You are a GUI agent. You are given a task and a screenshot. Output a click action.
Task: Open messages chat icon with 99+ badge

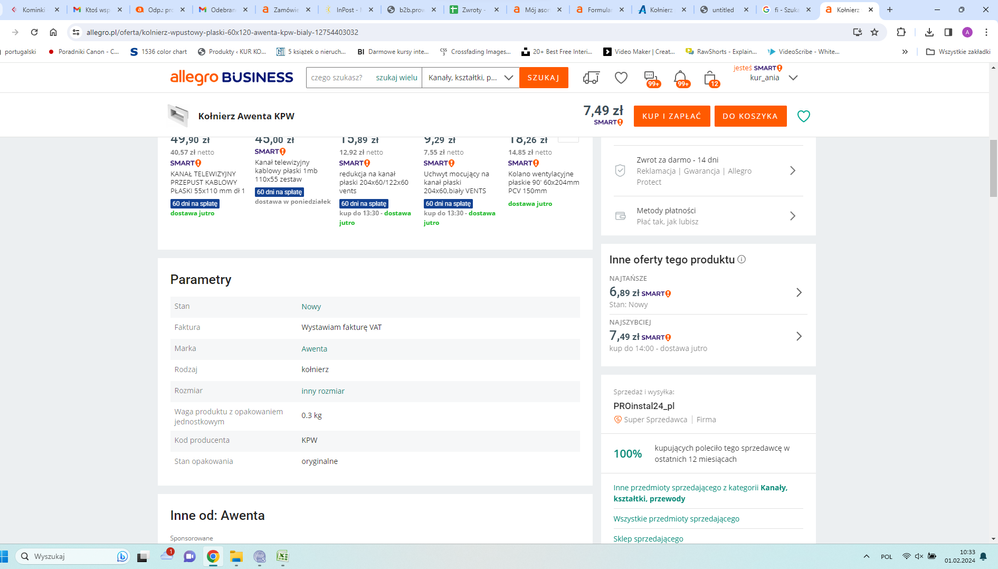651,78
